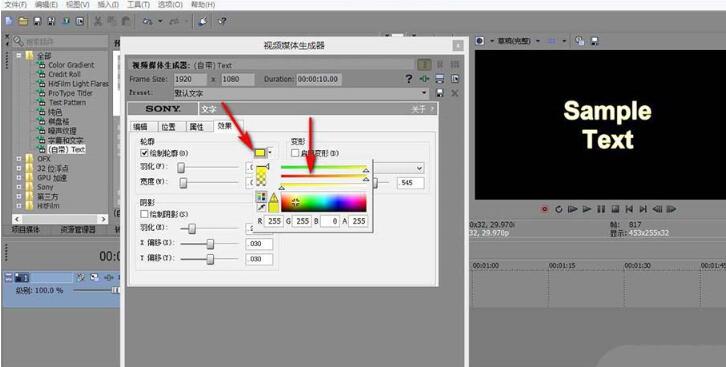Select Test Pattern generator
Screen dimensions: 726x367
click(67, 102)
